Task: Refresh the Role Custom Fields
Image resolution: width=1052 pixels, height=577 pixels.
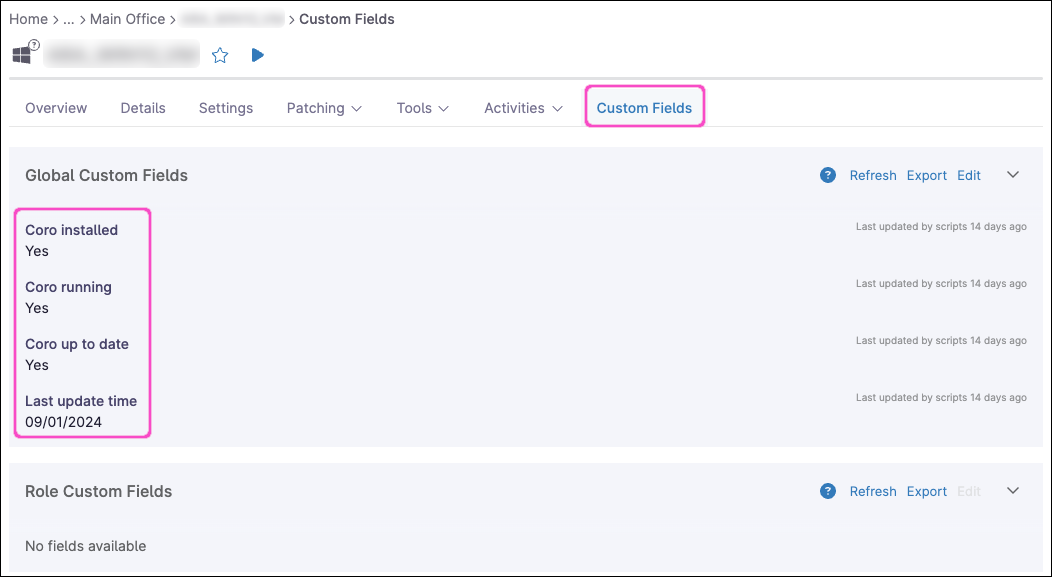Action: [873, 491]
